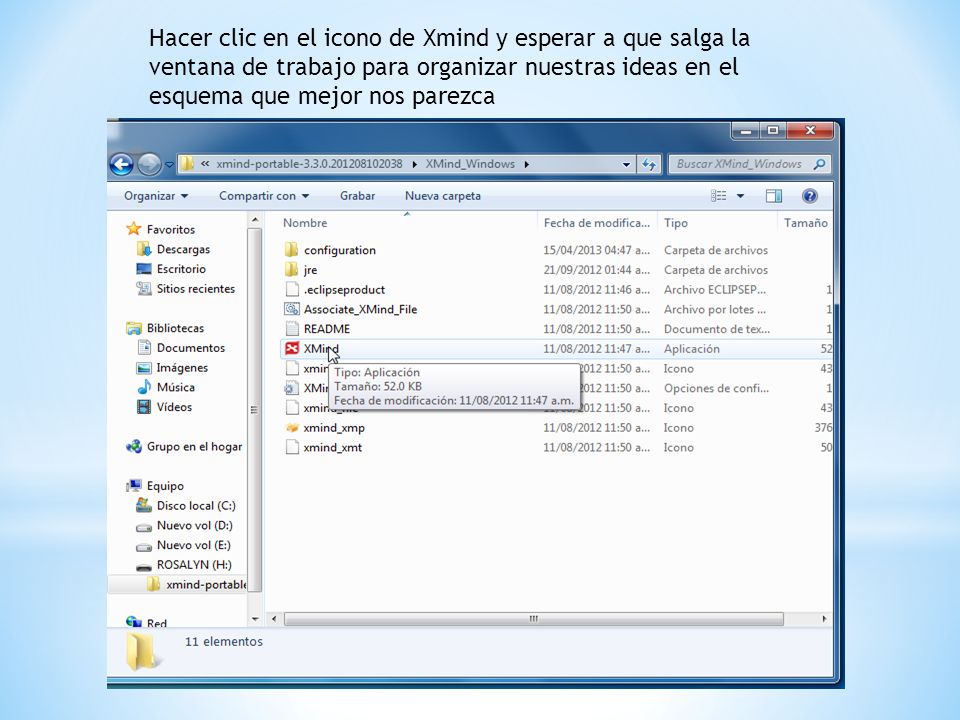Select the xmind_xmt file icon
The height and width of the screenshot is (720, 960).
tap(292, 447)
